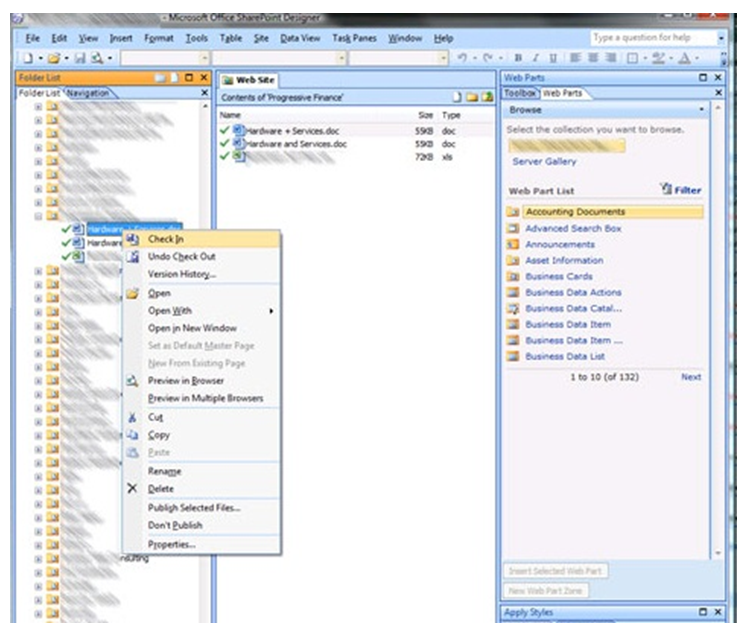Select Announcements web part
The image size is (751, 632).
click(560, 245)
